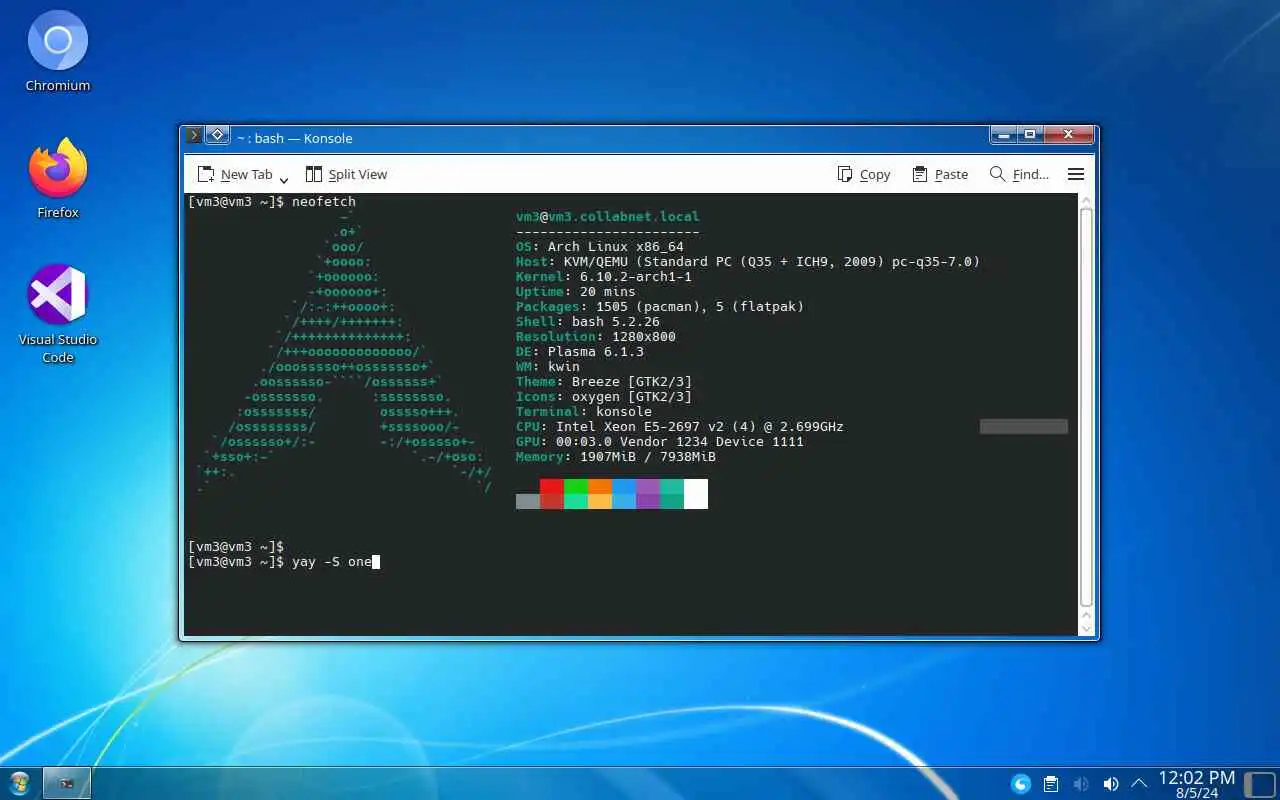Select the Firefox desktop icon
Screen dimensions: 1280x800
(x=58, y=178)
